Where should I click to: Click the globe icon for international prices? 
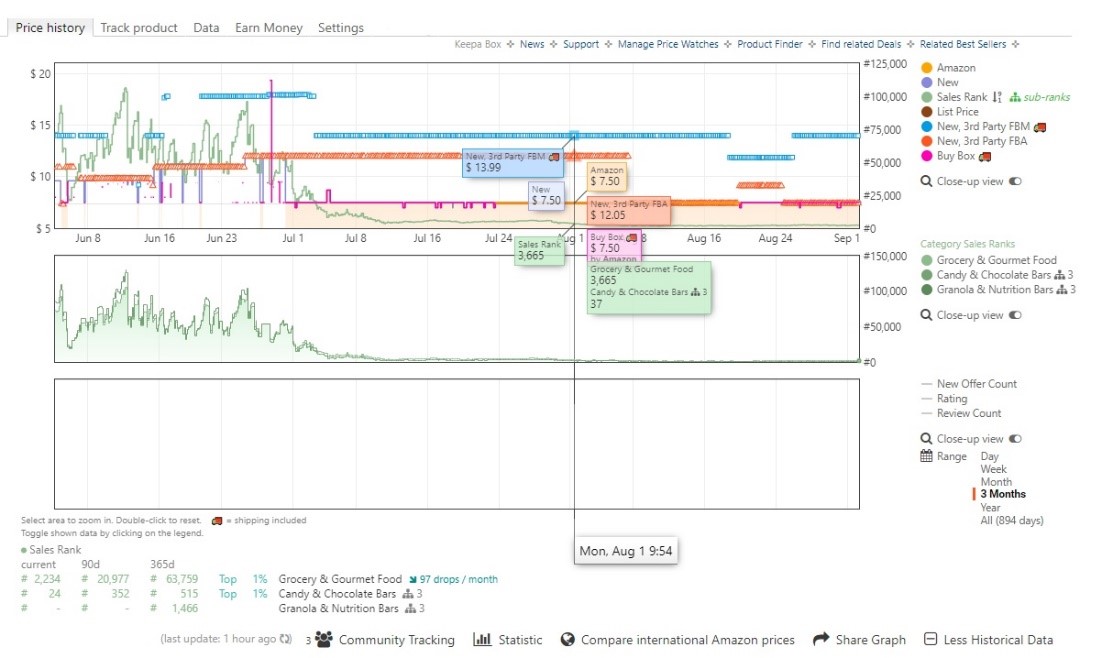coord(568,639)
